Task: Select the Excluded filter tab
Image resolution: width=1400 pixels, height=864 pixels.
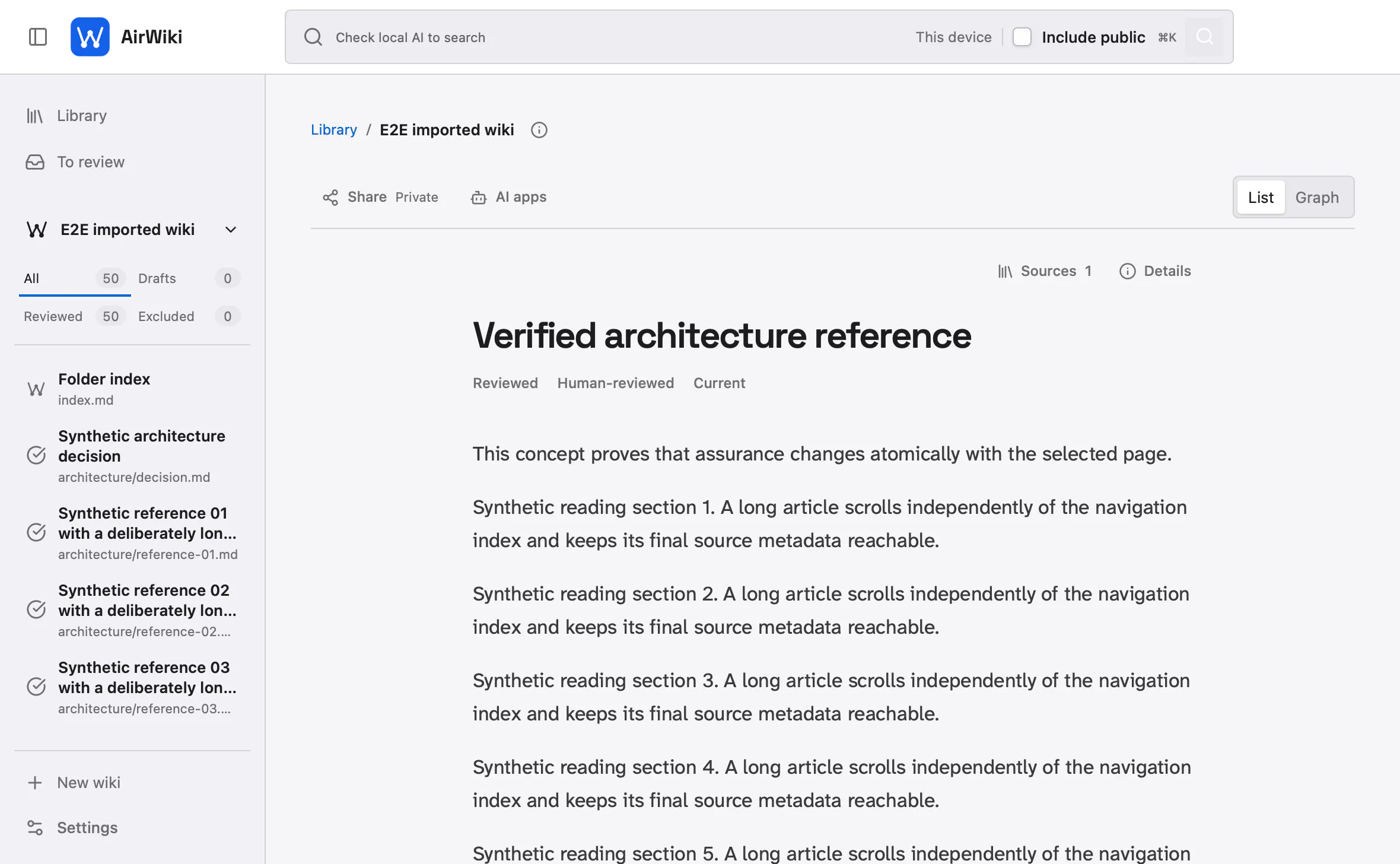Action: coord(189,316)
